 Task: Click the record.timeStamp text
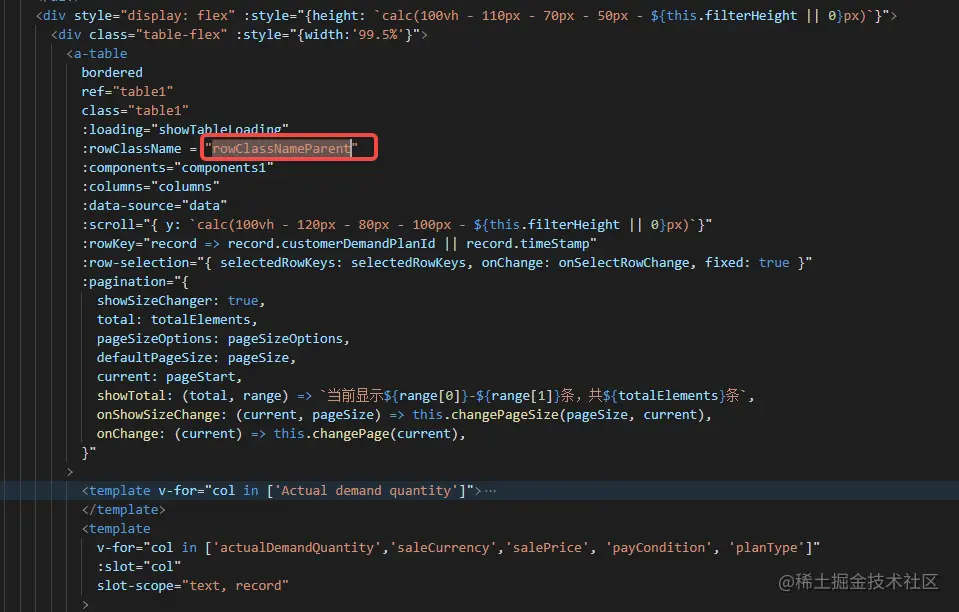[x=528, y=243]
